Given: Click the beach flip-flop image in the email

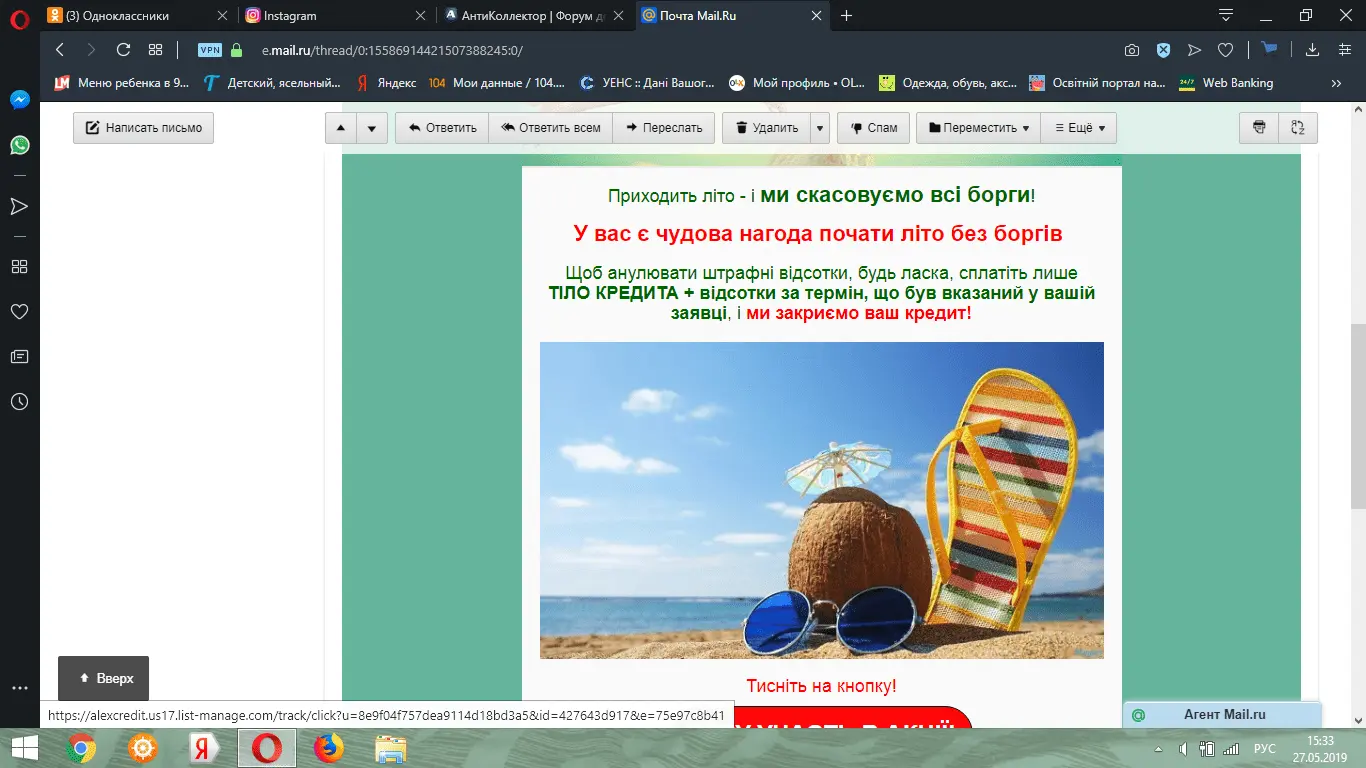Looking at the screenshot, I should tap(821, 500).
